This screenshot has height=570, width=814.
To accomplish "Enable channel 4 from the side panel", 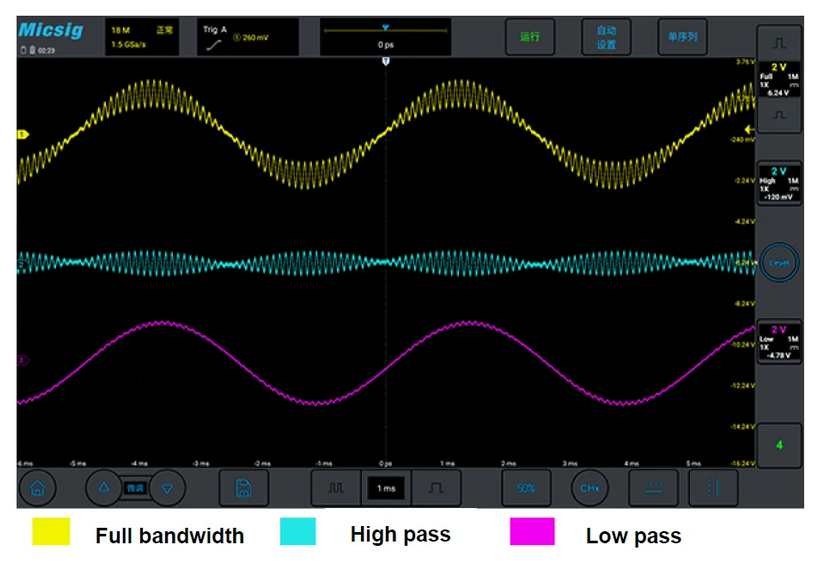I will [x=778, y=446].
